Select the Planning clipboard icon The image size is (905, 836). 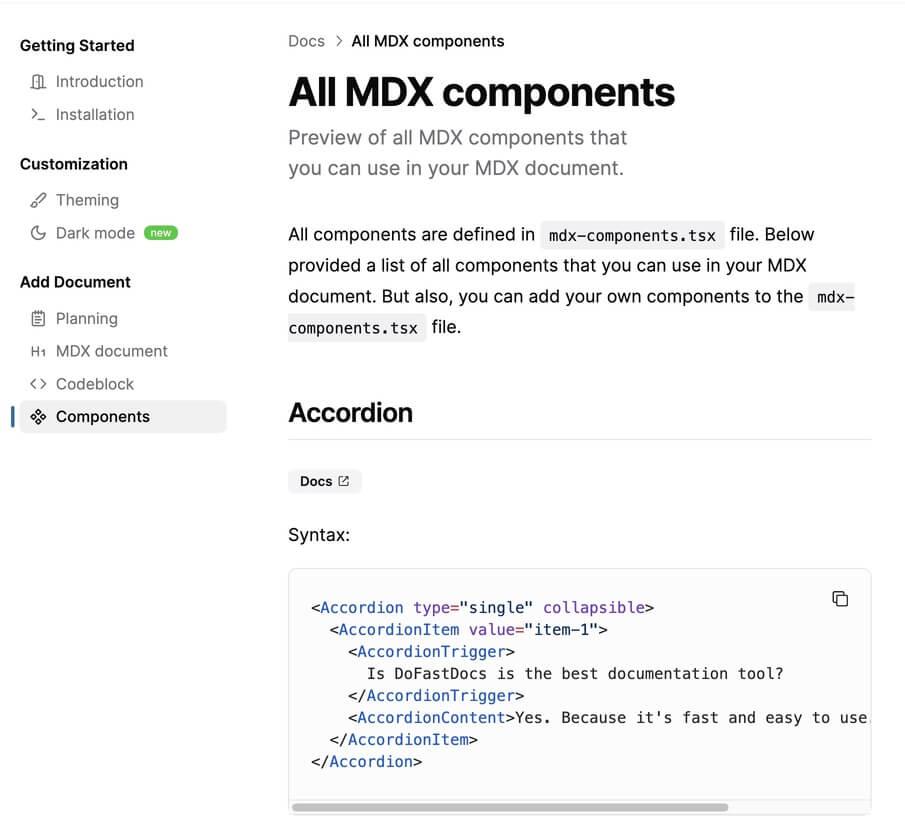click(x=38, y=318)
